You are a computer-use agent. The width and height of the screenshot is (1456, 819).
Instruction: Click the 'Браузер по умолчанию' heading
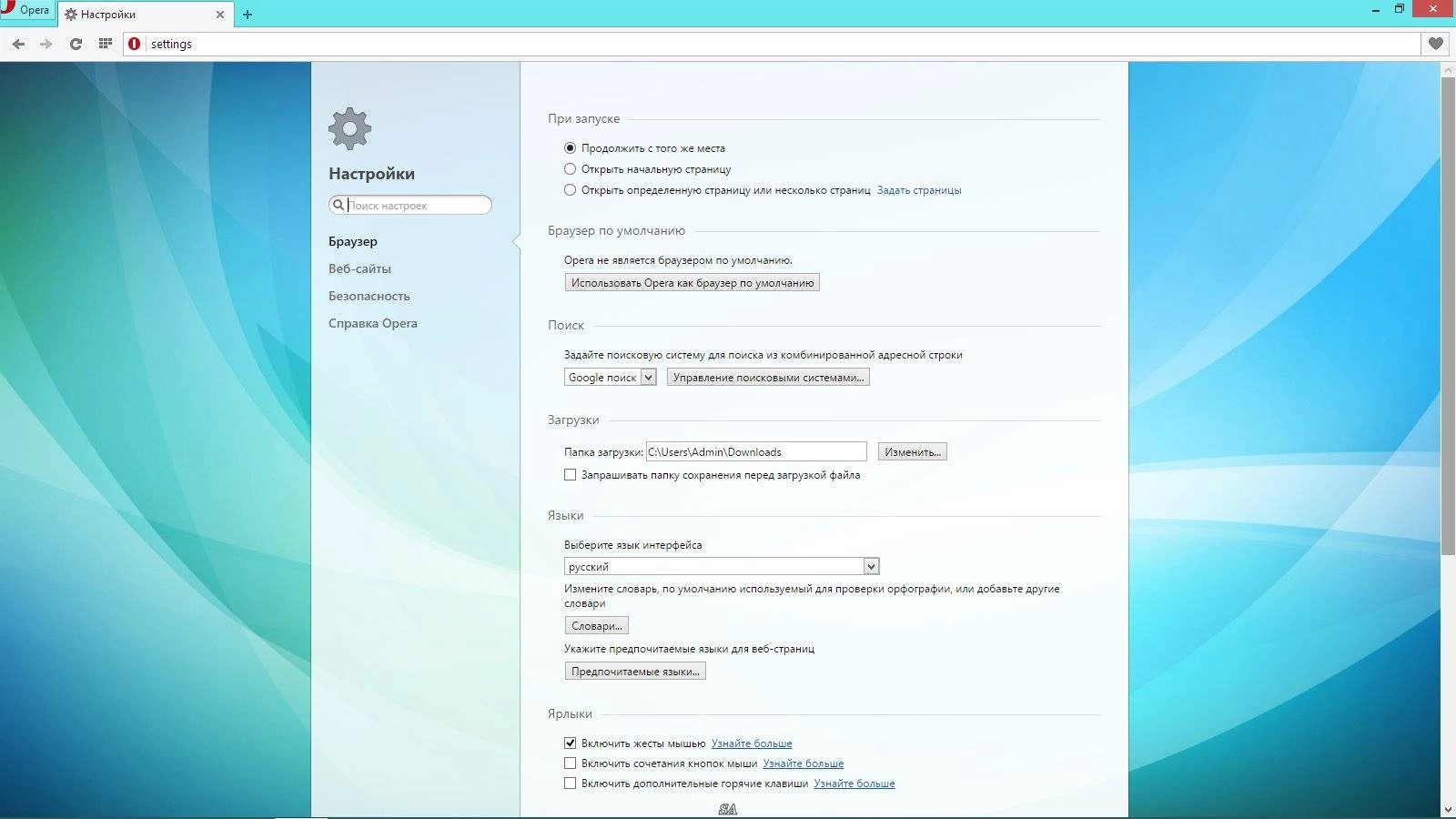(616, 230)
